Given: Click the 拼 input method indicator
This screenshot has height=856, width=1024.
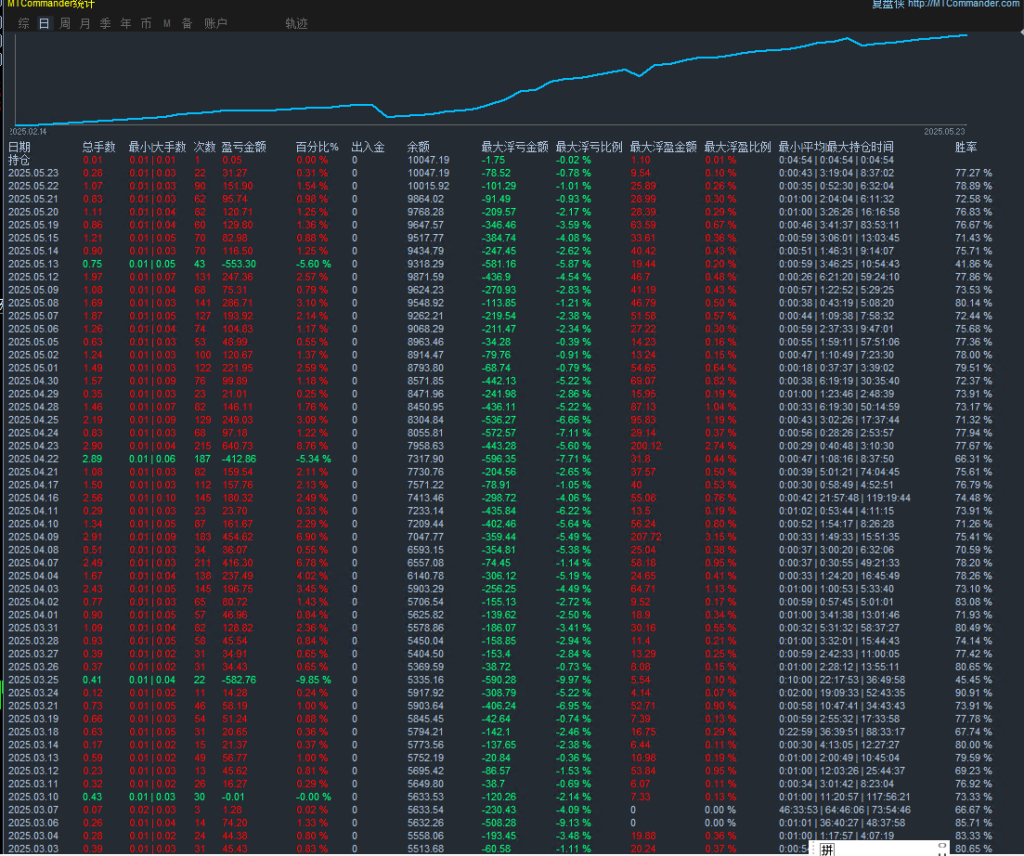Looking at the screenshot, I should pos(827,848).
